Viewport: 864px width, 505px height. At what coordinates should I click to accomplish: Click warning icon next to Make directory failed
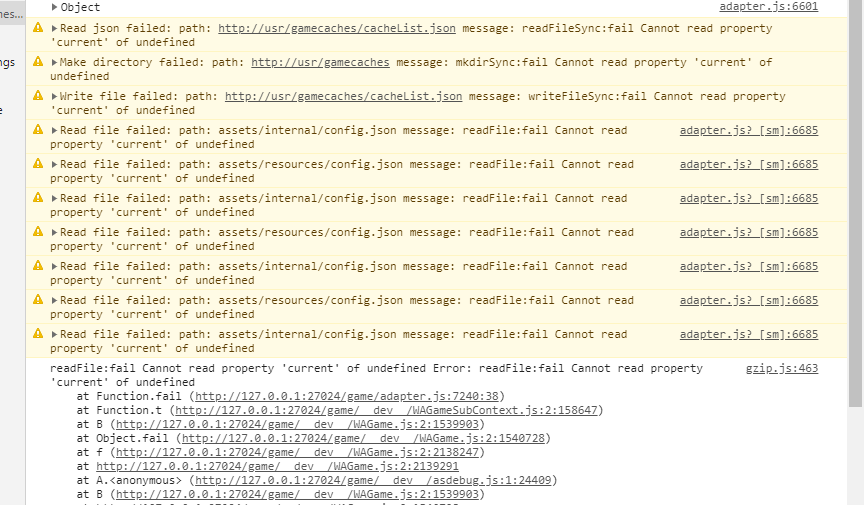tap(38, 62)
